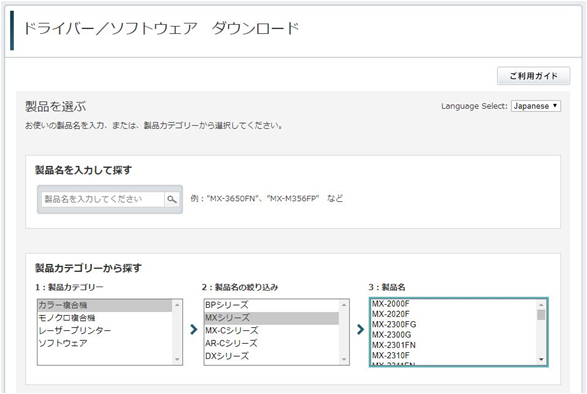Pick MX-2310F from product name list
The image size is (587, 394).
(x=453, y=355)
